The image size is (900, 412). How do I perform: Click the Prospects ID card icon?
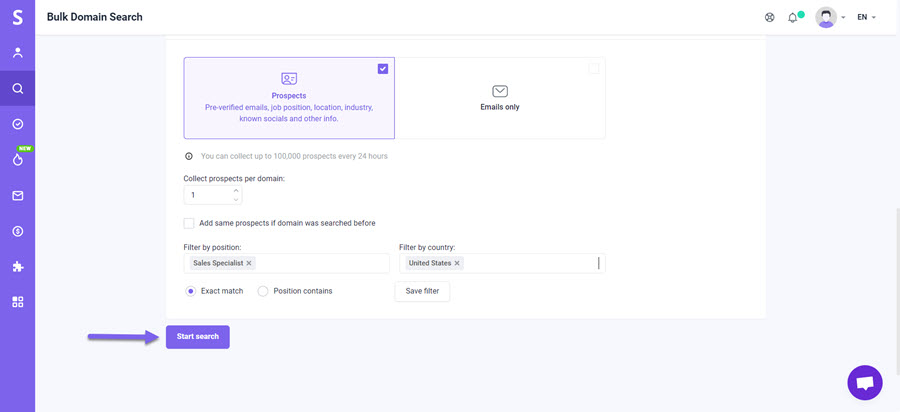(x=289, y=79)
